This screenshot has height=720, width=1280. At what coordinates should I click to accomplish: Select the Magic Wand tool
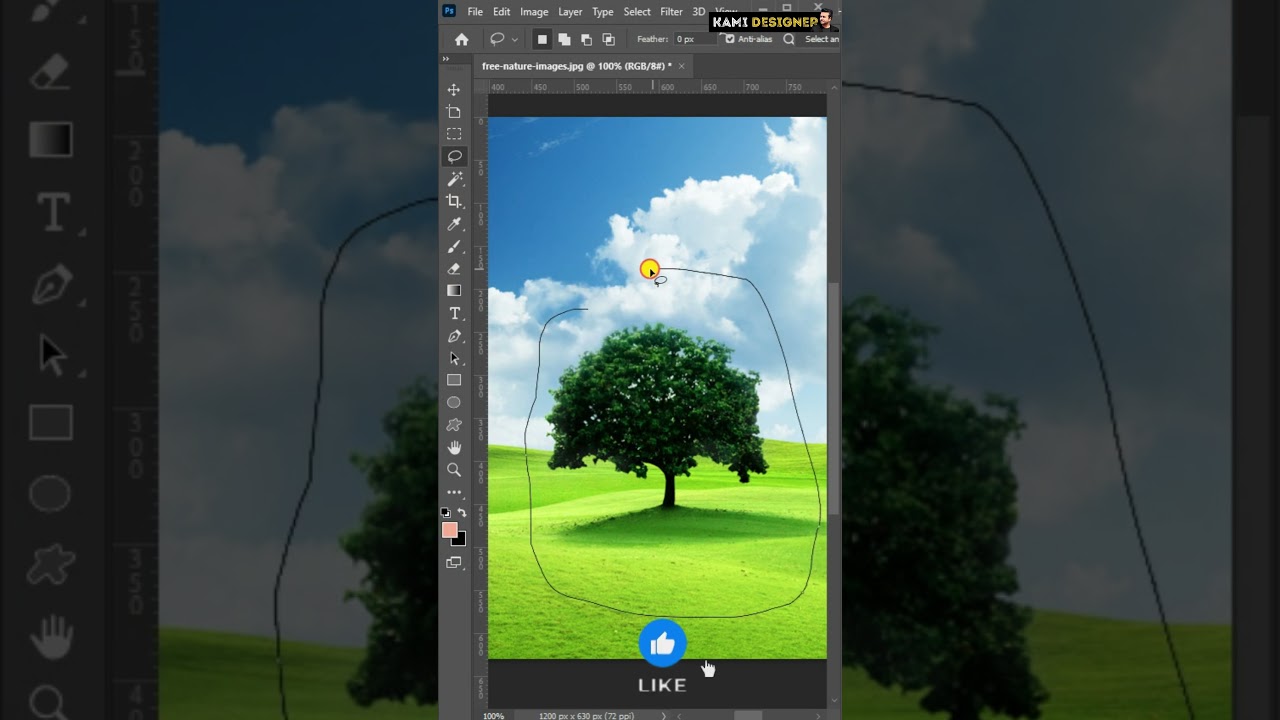click(x=454, y=179)
